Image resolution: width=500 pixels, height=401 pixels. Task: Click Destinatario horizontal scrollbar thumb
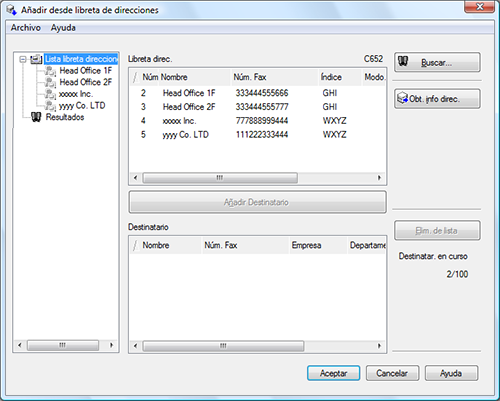(x=223, y=346)
